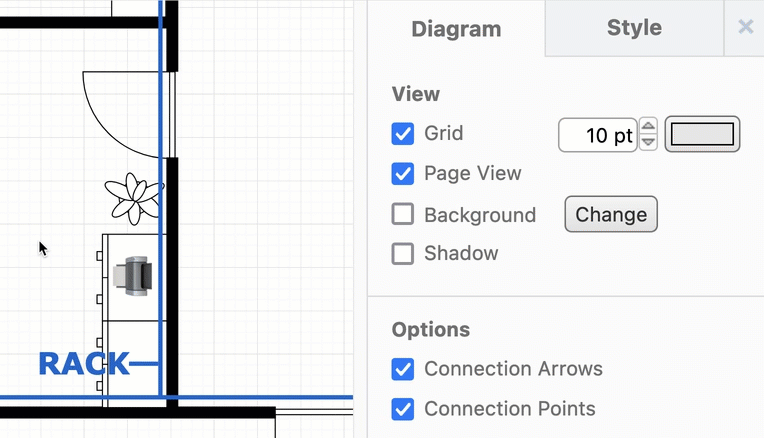Open the Style tab
This screenshot has height=438, width=764.
click(634, 27)
